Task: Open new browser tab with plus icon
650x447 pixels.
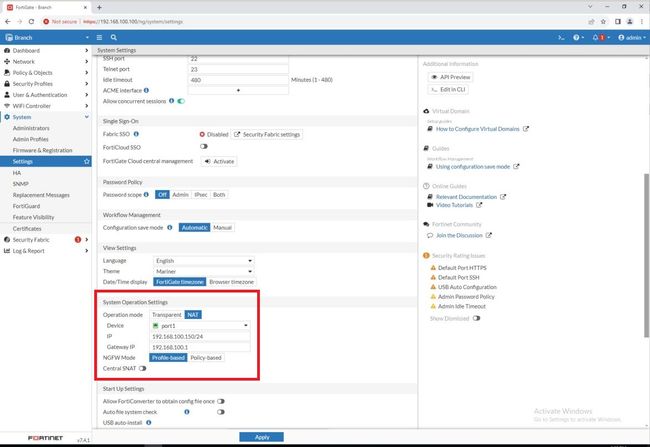Action: (x=99, y=7)
